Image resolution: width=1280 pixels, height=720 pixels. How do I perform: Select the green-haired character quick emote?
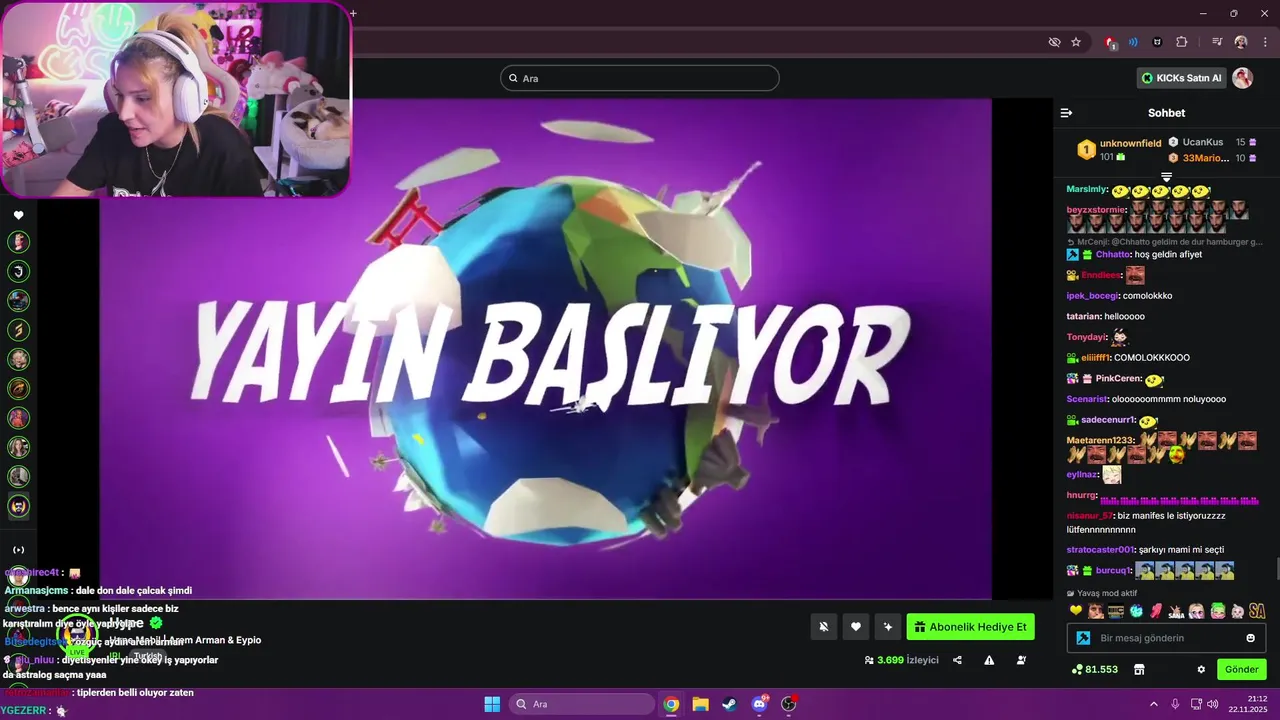coord(1217,610)
